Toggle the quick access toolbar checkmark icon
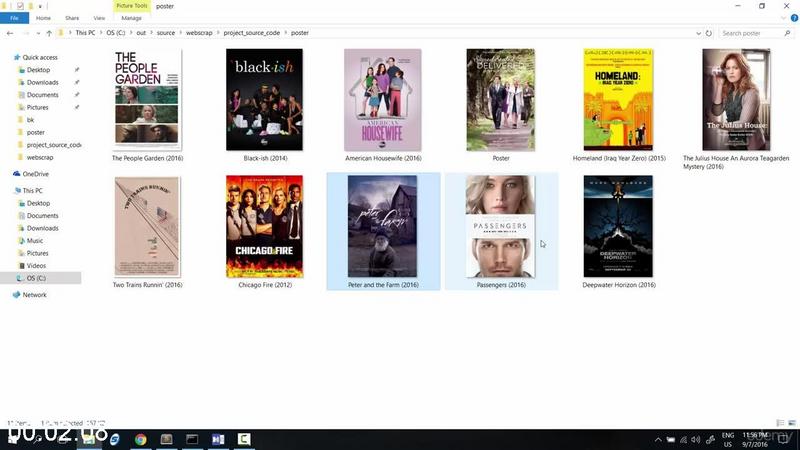 pos(20,6)
